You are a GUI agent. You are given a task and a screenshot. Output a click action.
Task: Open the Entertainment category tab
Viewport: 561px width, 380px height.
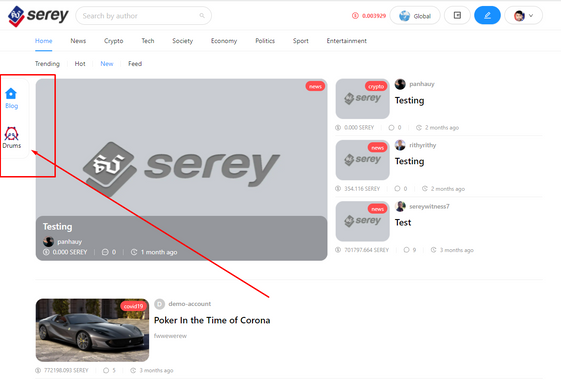coord(347,41)
